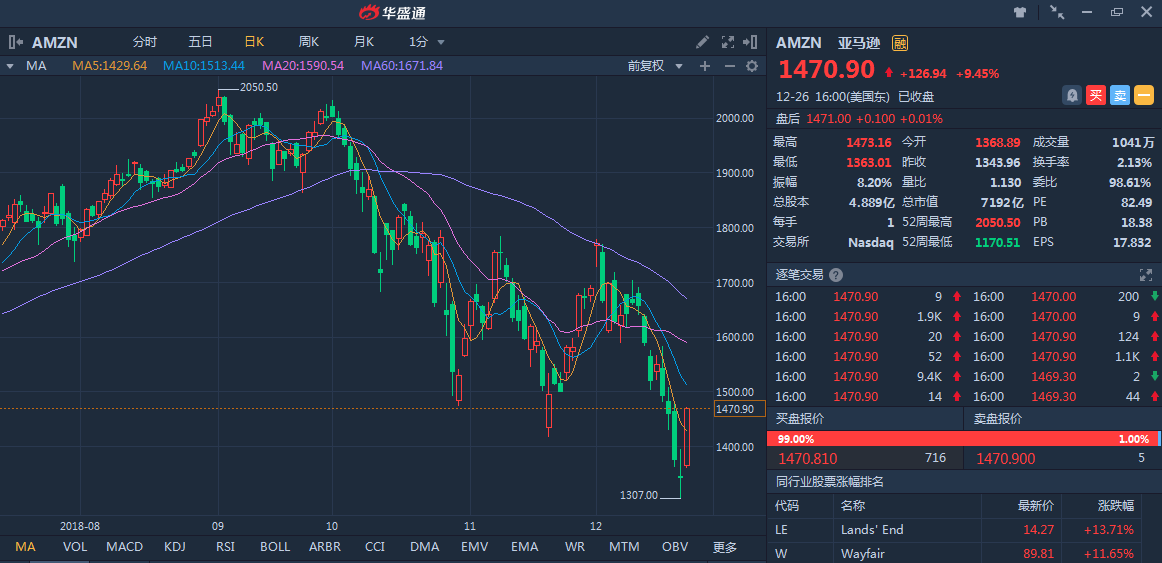Expand the tick-by-tick trades panel
This screenshot has height=563, width=1162.
pos(1146,275)
